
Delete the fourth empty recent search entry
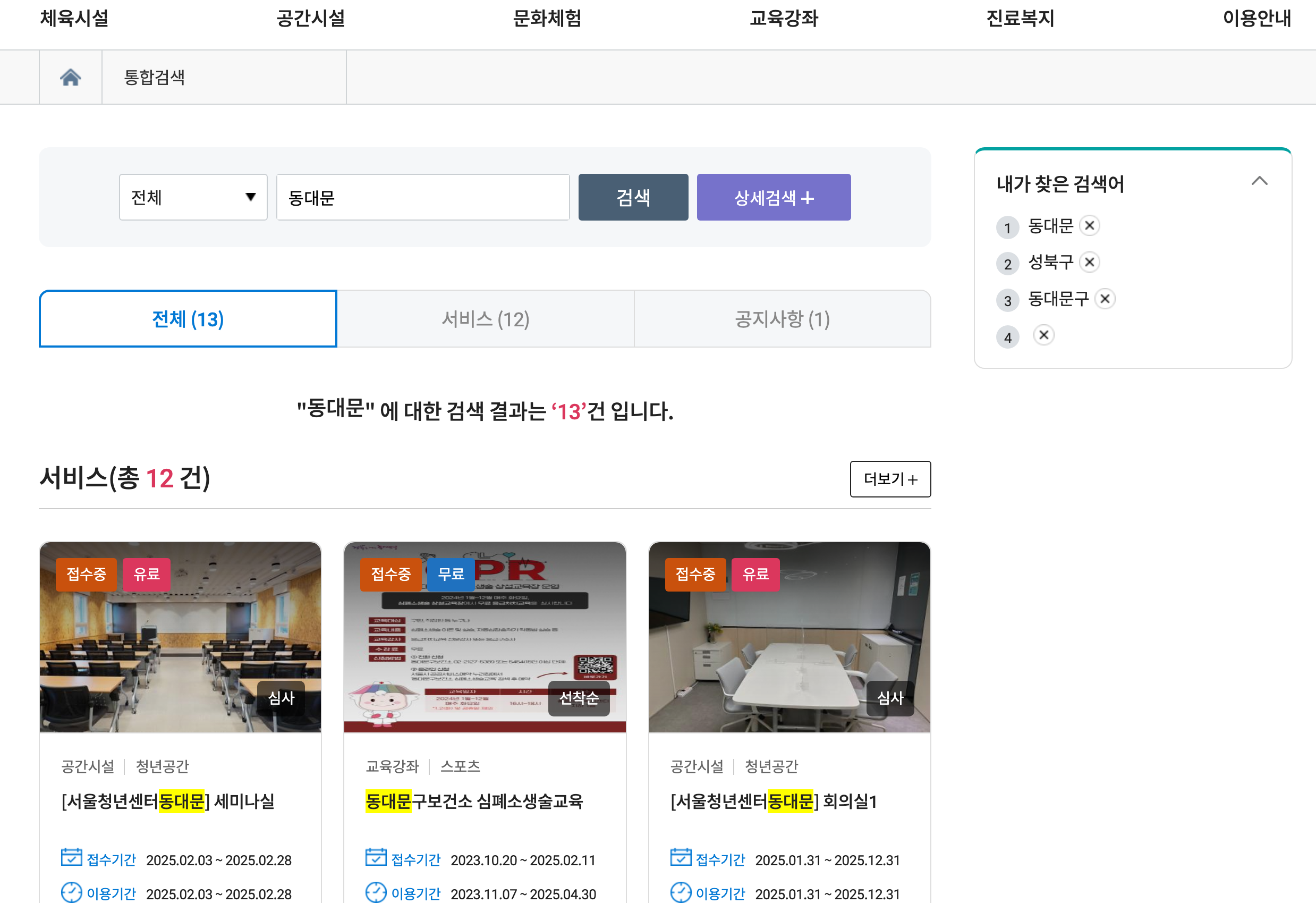[1043, 335]
